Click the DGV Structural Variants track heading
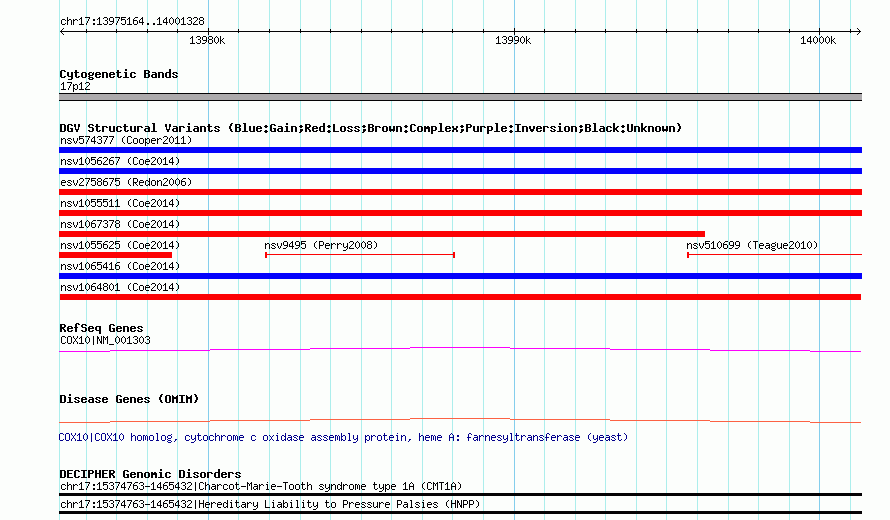Screen dimensions: 890x520 [x=371, y=128]
